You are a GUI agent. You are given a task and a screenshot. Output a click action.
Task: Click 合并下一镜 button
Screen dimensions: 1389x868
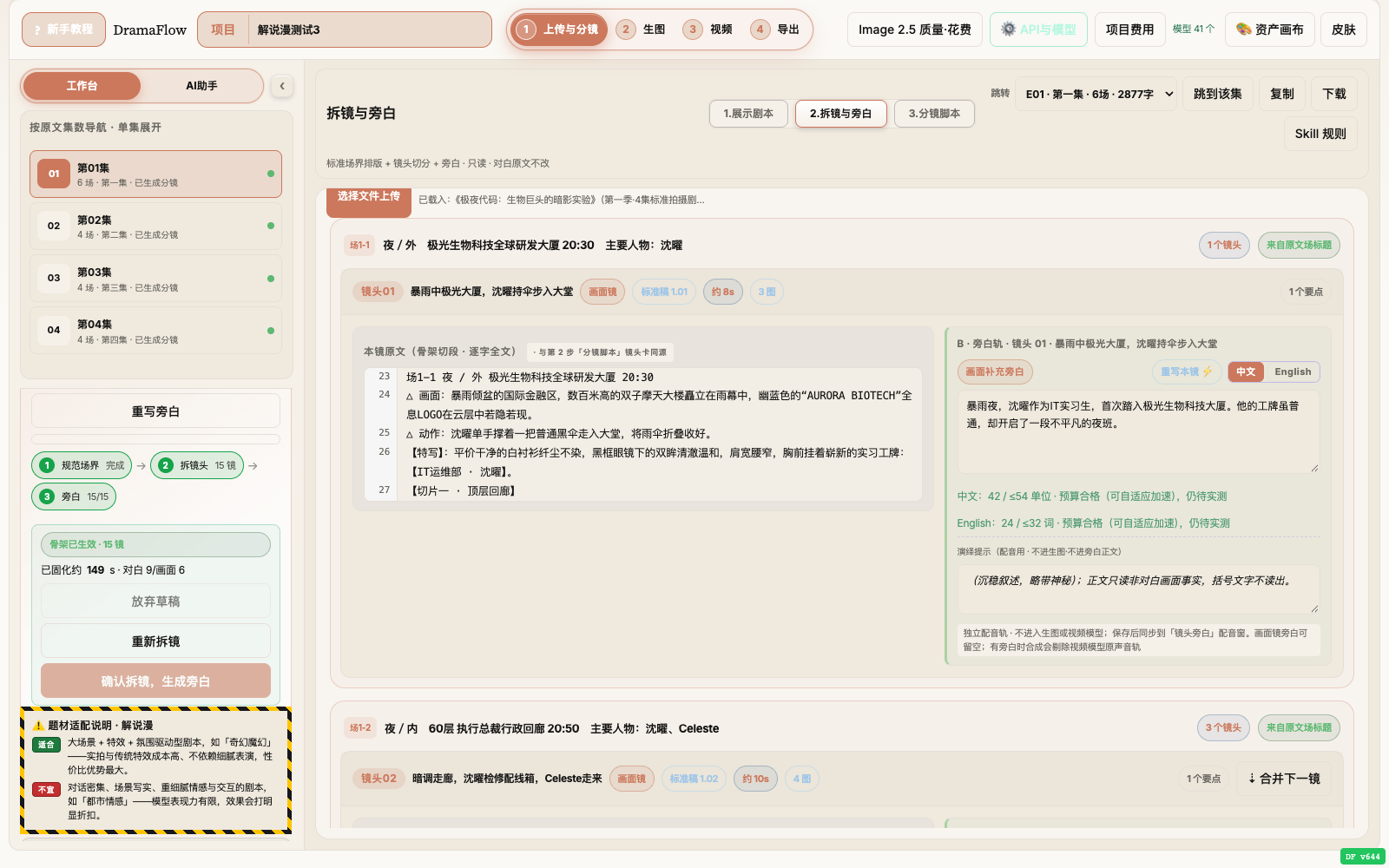1284,779
